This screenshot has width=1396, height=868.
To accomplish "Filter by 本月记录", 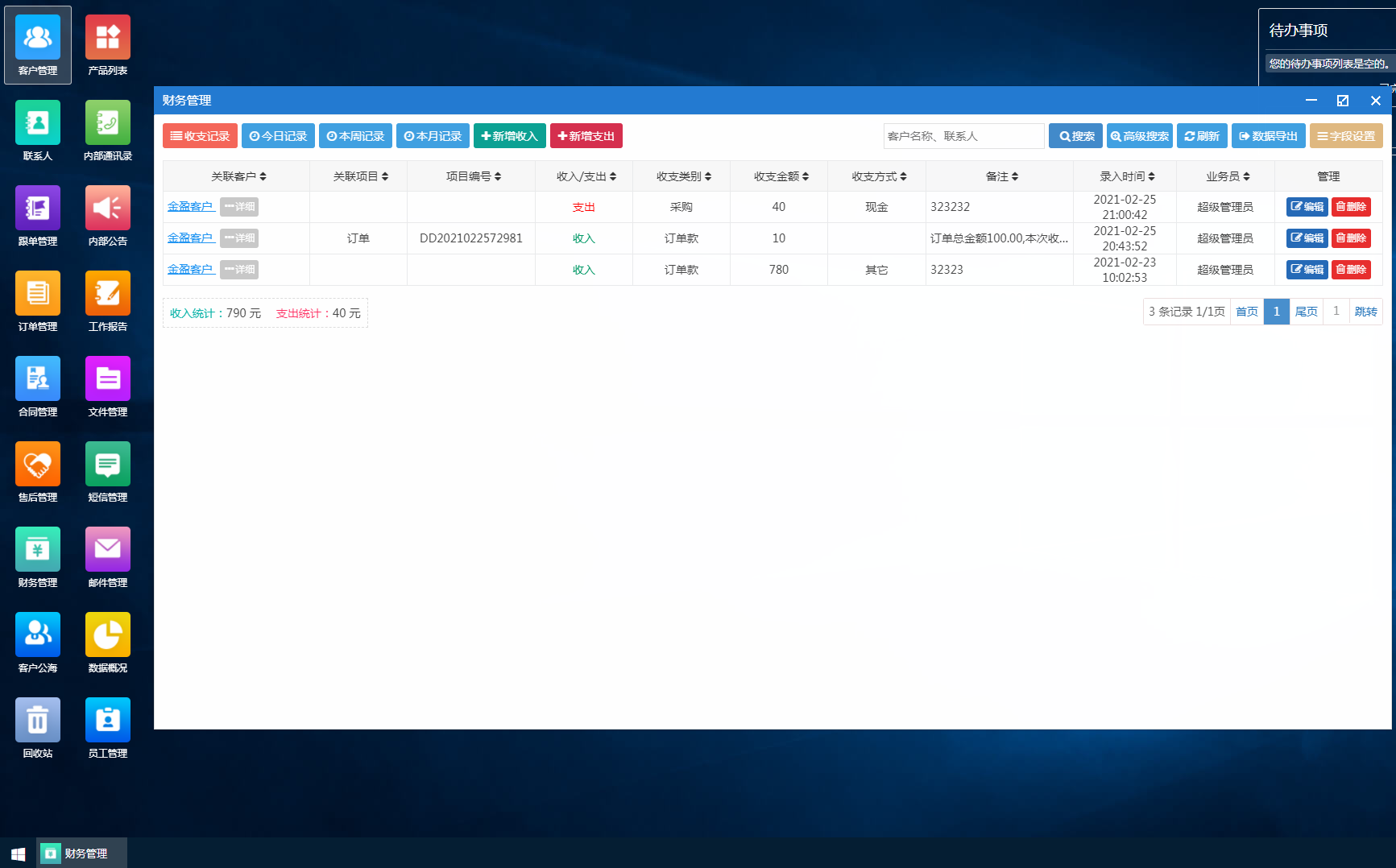I will click(x=433, y=136).
